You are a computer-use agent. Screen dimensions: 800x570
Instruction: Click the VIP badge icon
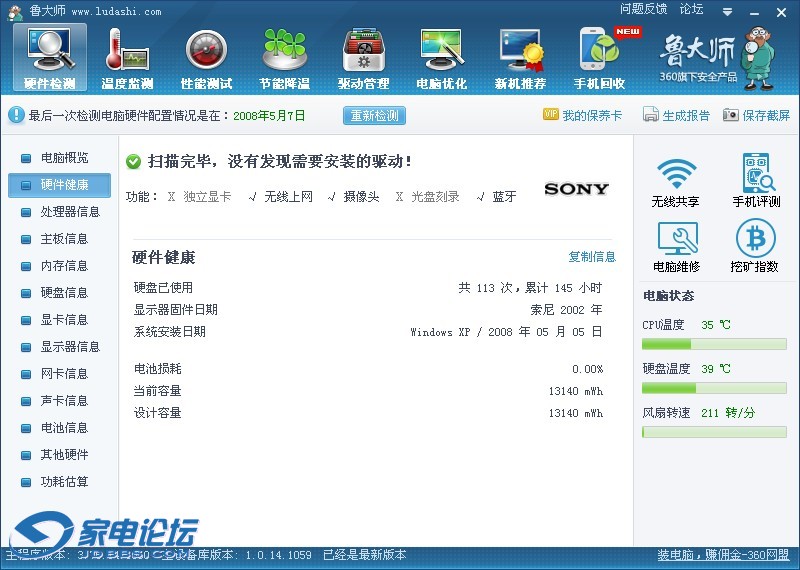(551, 114)
